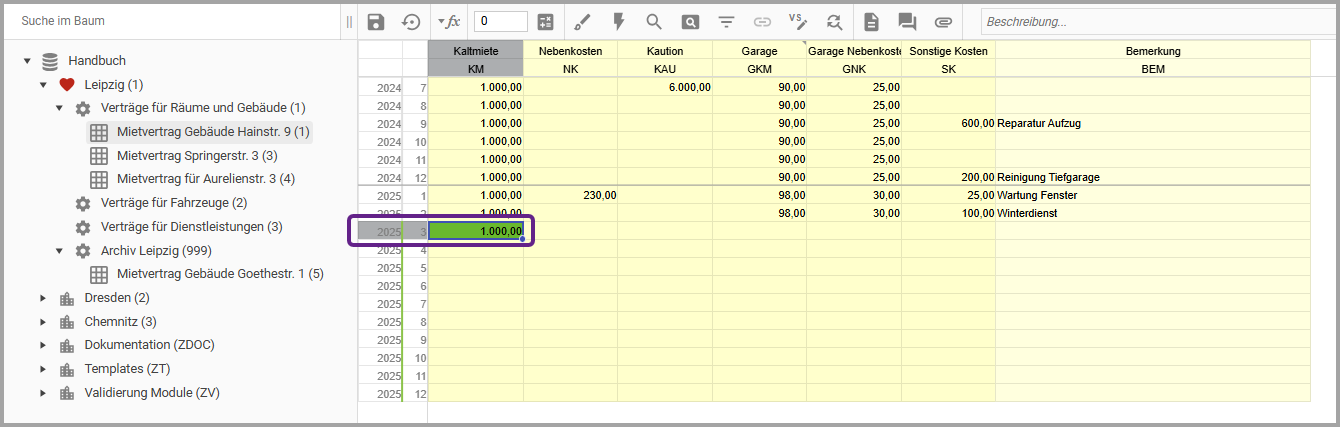
Task: Select the green highlighted 2025 March Kaltmiete cell
Action: click(476, 232)
